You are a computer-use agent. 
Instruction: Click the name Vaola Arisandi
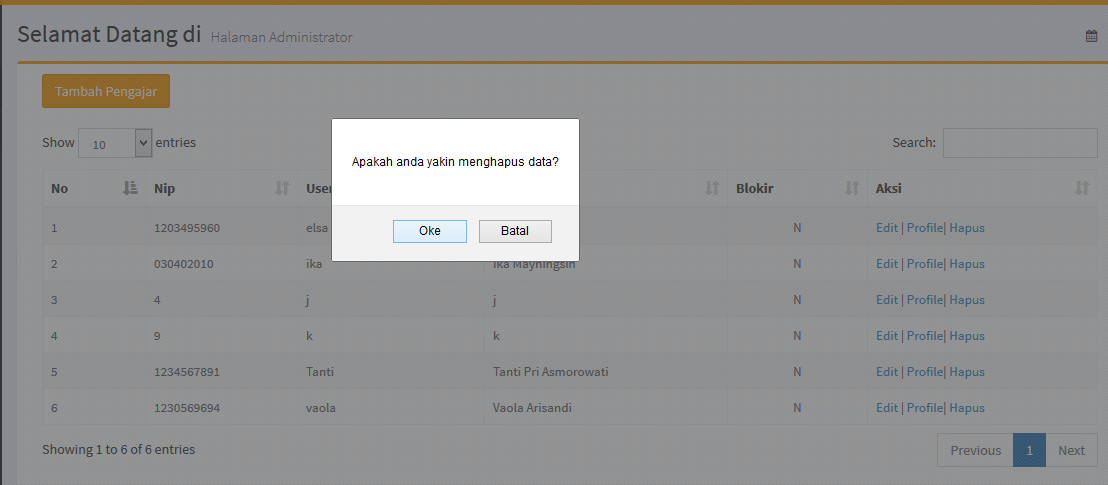532,408
